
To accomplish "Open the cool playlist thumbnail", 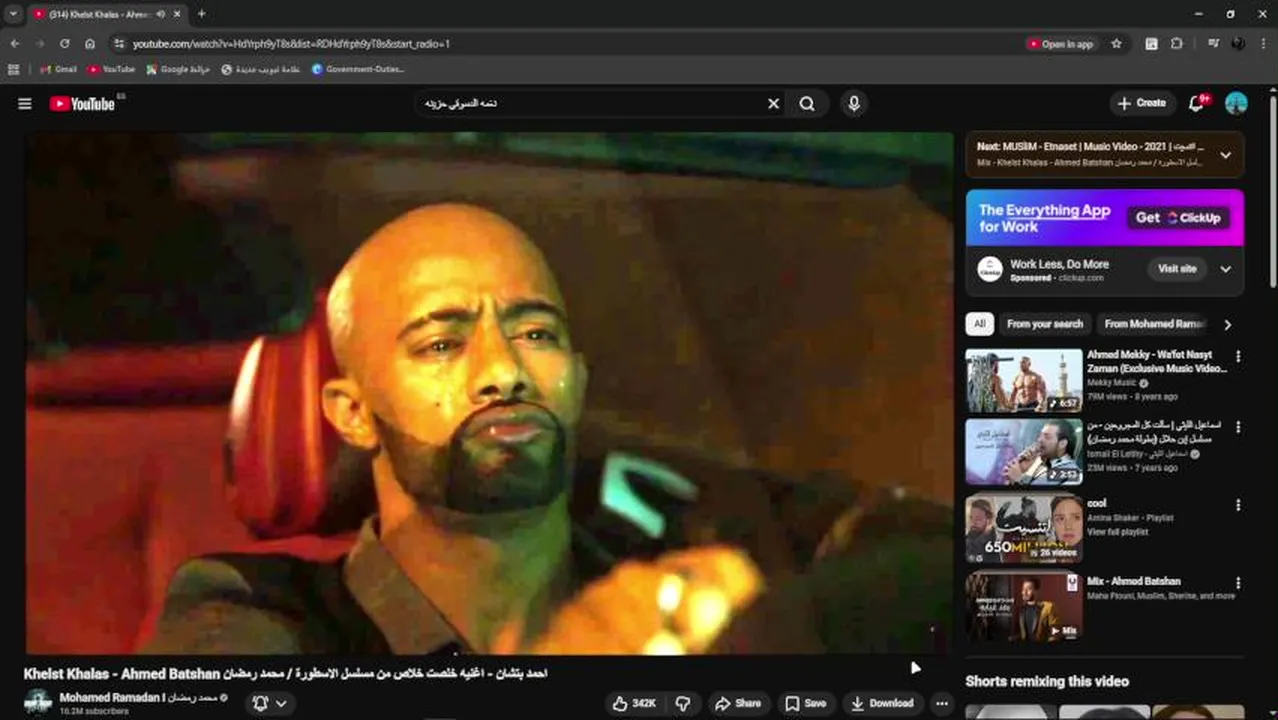I will pos(1023,527).
